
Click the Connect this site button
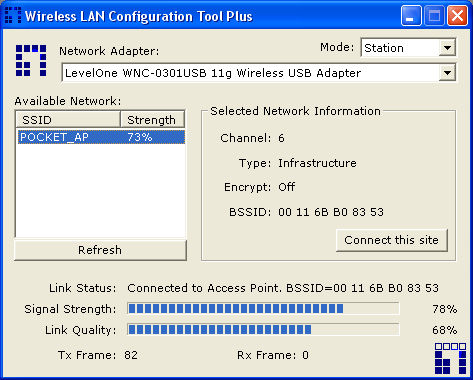tap(391, 240)
